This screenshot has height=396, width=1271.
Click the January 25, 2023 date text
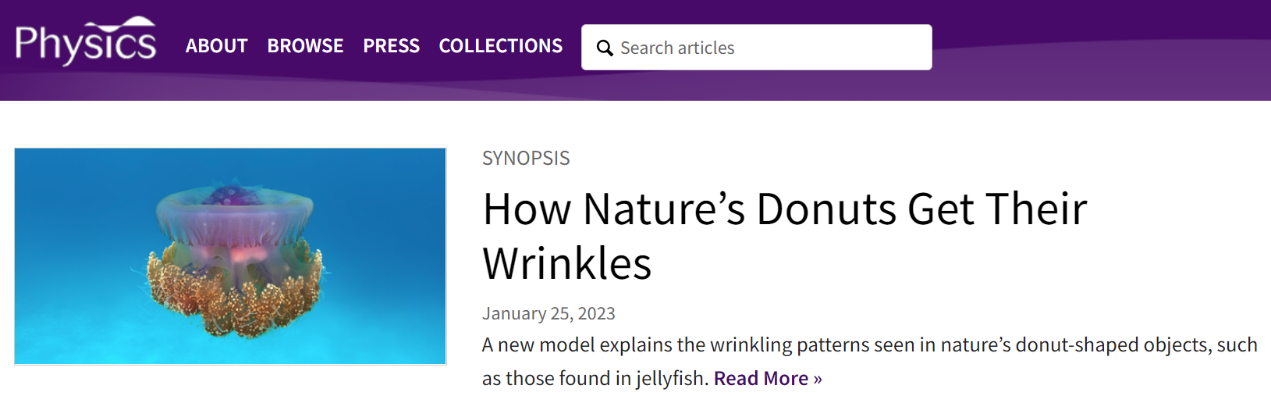[549, 313]
